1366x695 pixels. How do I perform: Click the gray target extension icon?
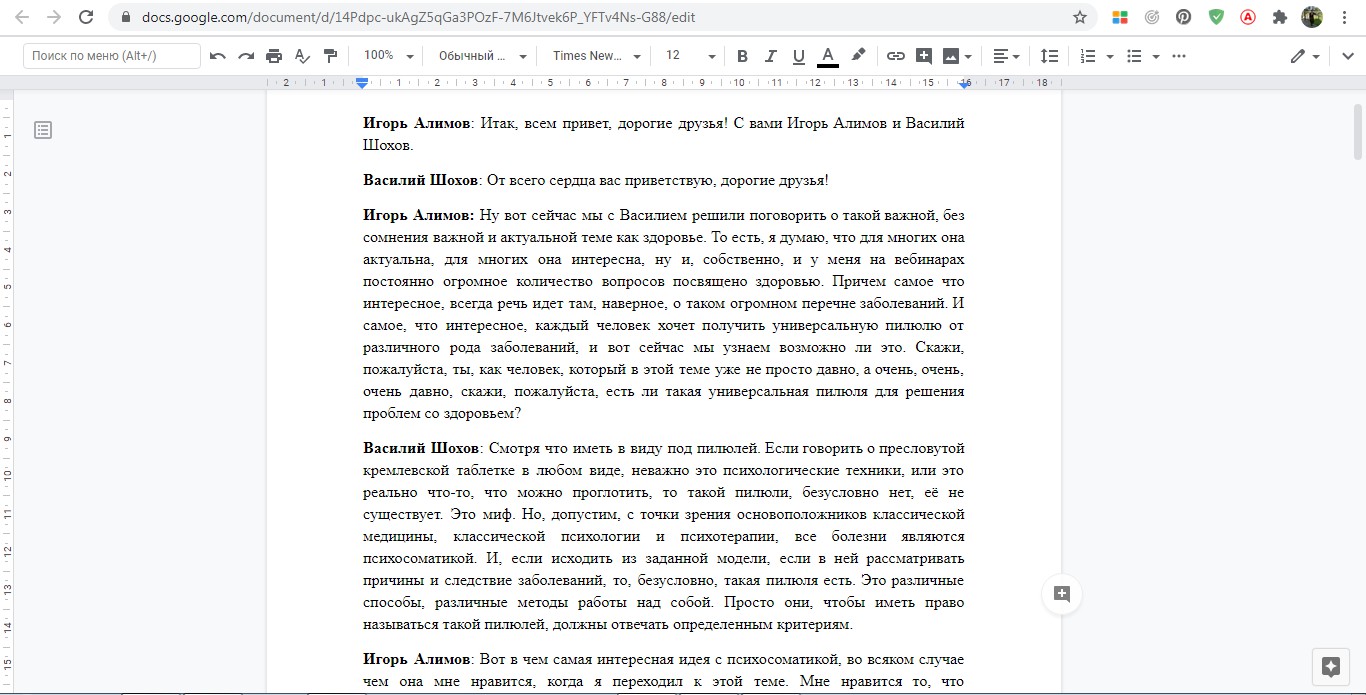(x=1152, y=17)
